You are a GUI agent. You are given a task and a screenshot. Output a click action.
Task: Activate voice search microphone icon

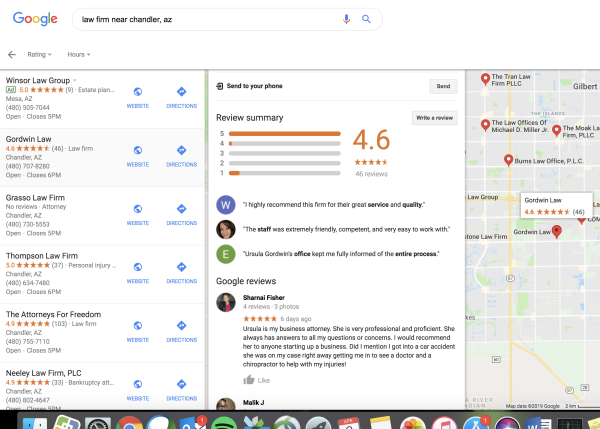(x=346, y=19)
